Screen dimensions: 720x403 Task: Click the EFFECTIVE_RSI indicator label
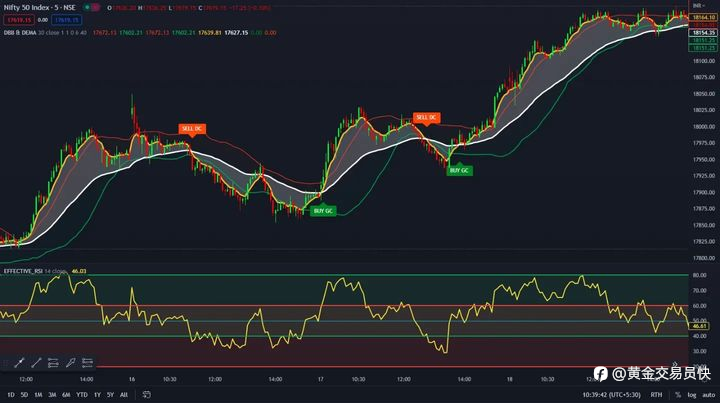[x=23, y=271]
